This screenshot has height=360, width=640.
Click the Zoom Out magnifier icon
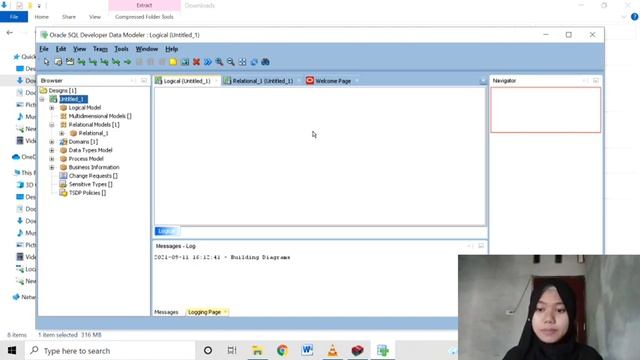231,62
